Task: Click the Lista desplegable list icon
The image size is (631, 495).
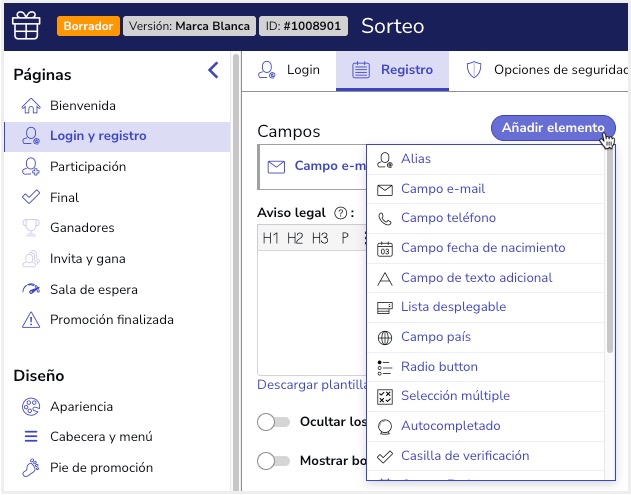Action: (x=385, y=308)
